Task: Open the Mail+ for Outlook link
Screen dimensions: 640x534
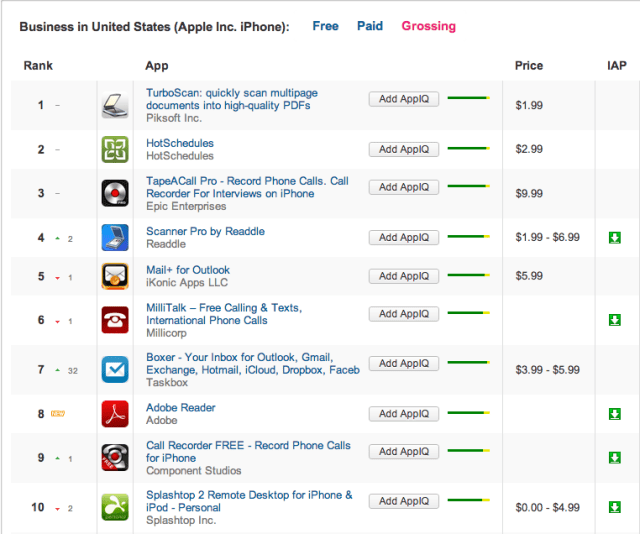Action: click(188, 270)
